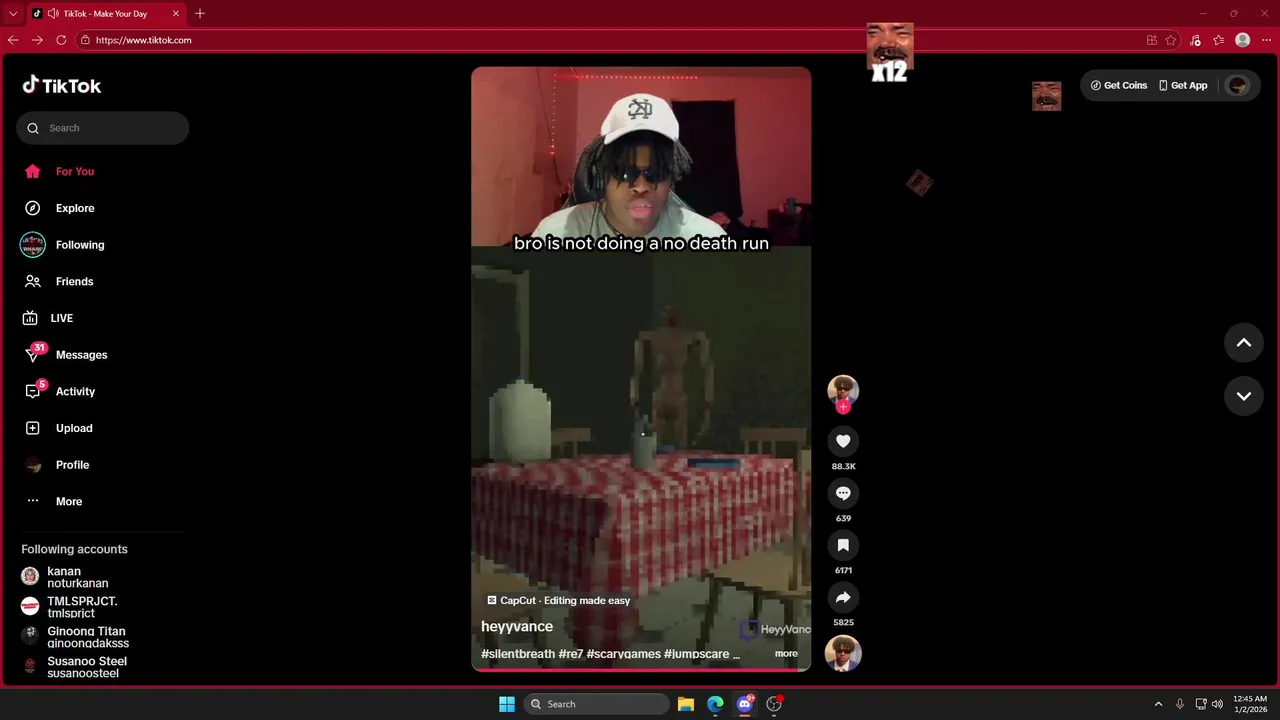Bookmark the page with star icon
This screenshot has width=1280, height=720.
click(1171, 40)
